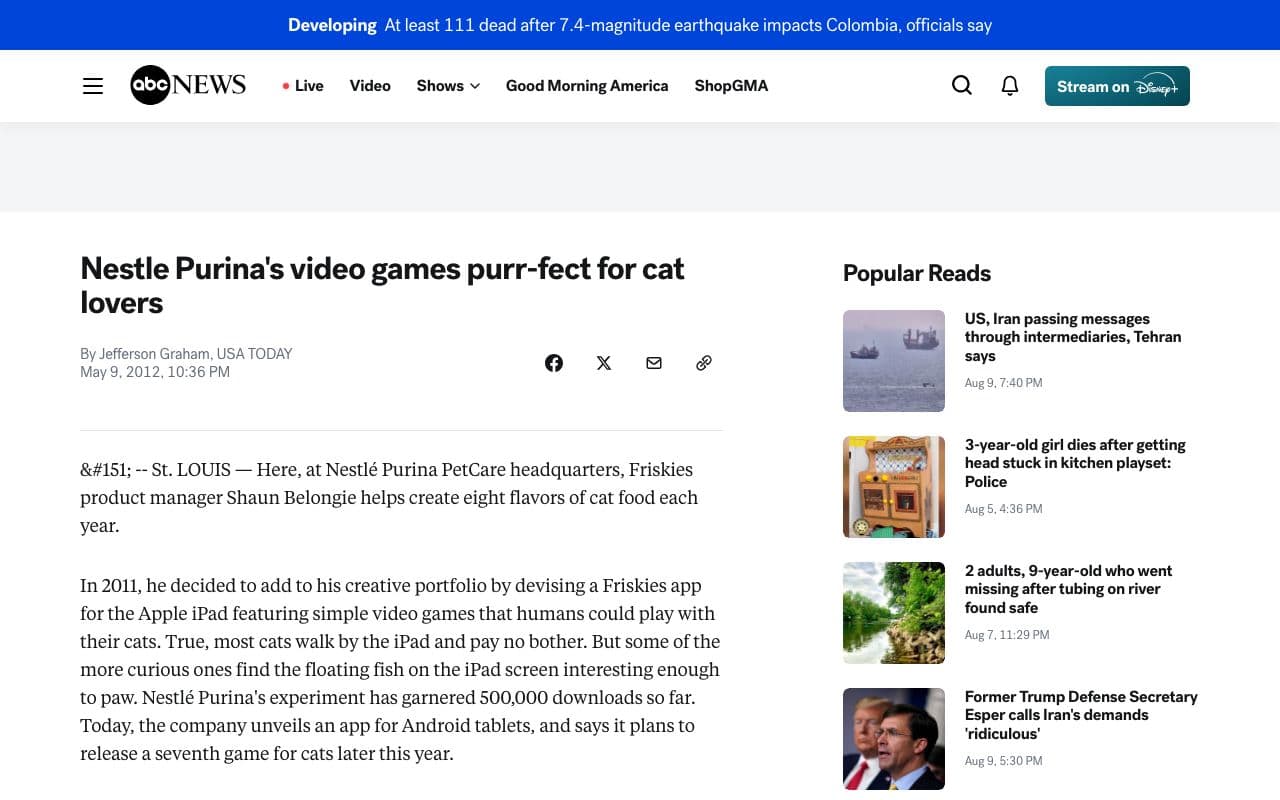1280x800 pixels.
Task: Share article on X
Action: pyautogui.click(x=604, y=363)
